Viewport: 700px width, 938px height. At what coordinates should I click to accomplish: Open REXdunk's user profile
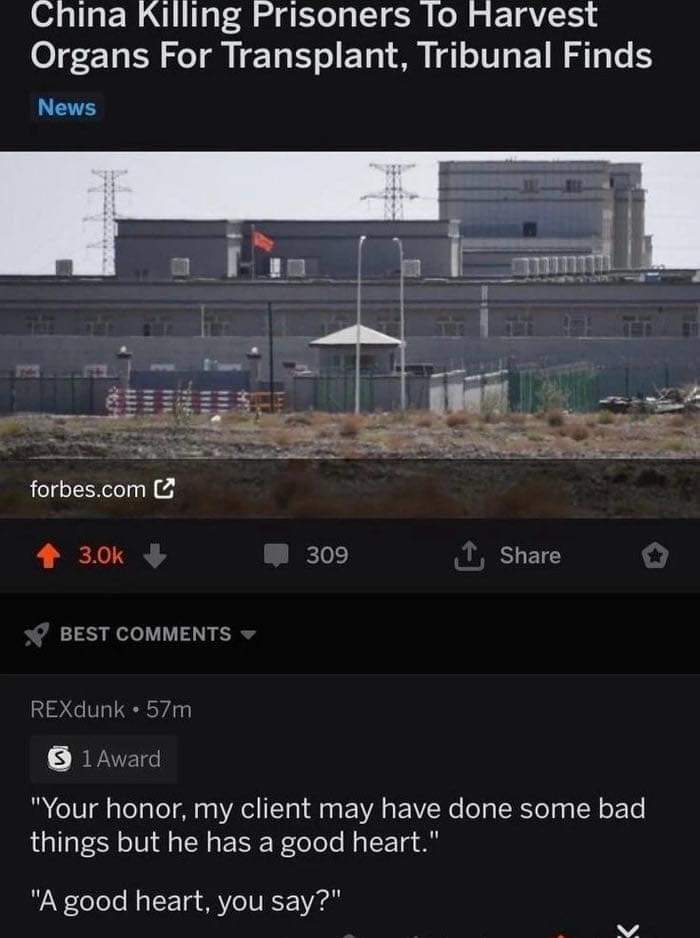[78, 709]
